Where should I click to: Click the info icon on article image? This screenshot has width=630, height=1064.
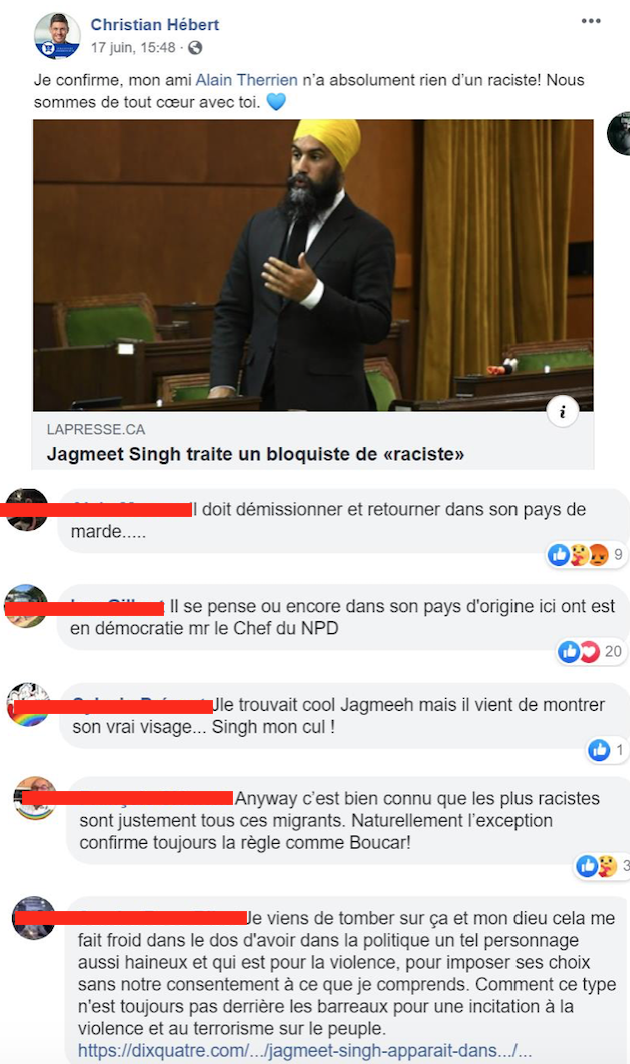(x=563, y=411)
